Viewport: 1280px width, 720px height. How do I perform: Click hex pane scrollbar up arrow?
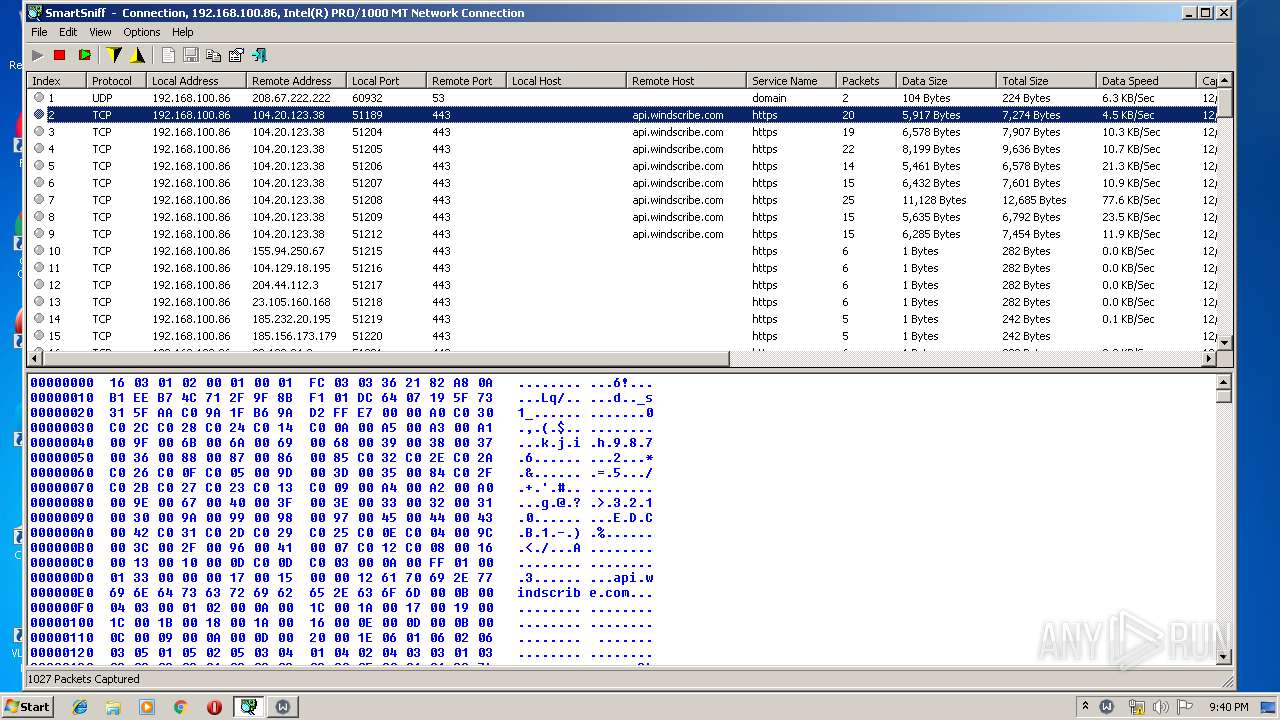[x=1225, y=382]
